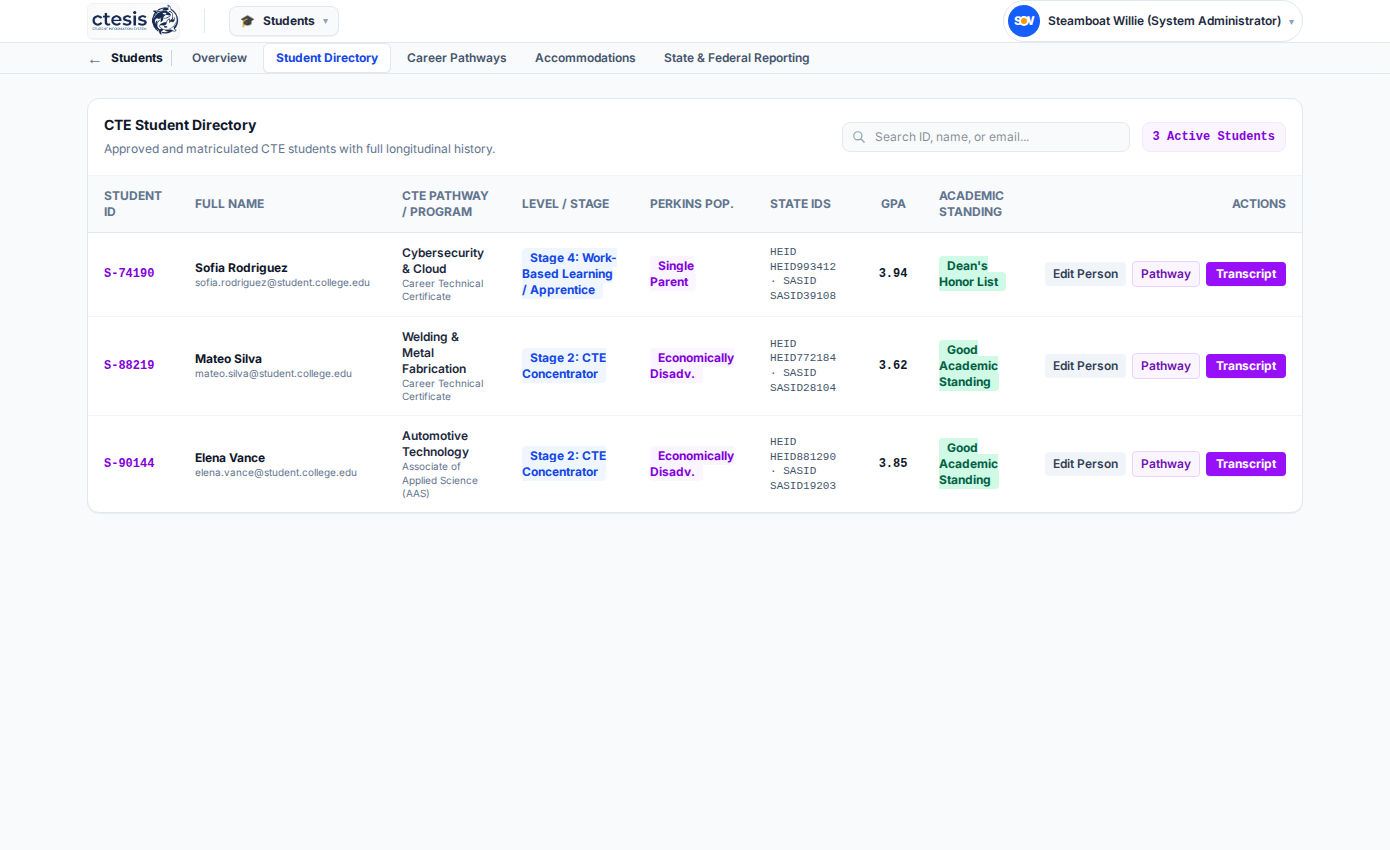Click the graduation cap icon in Students selector
The width and height of the screenshot is (1390, 850).
248,21
